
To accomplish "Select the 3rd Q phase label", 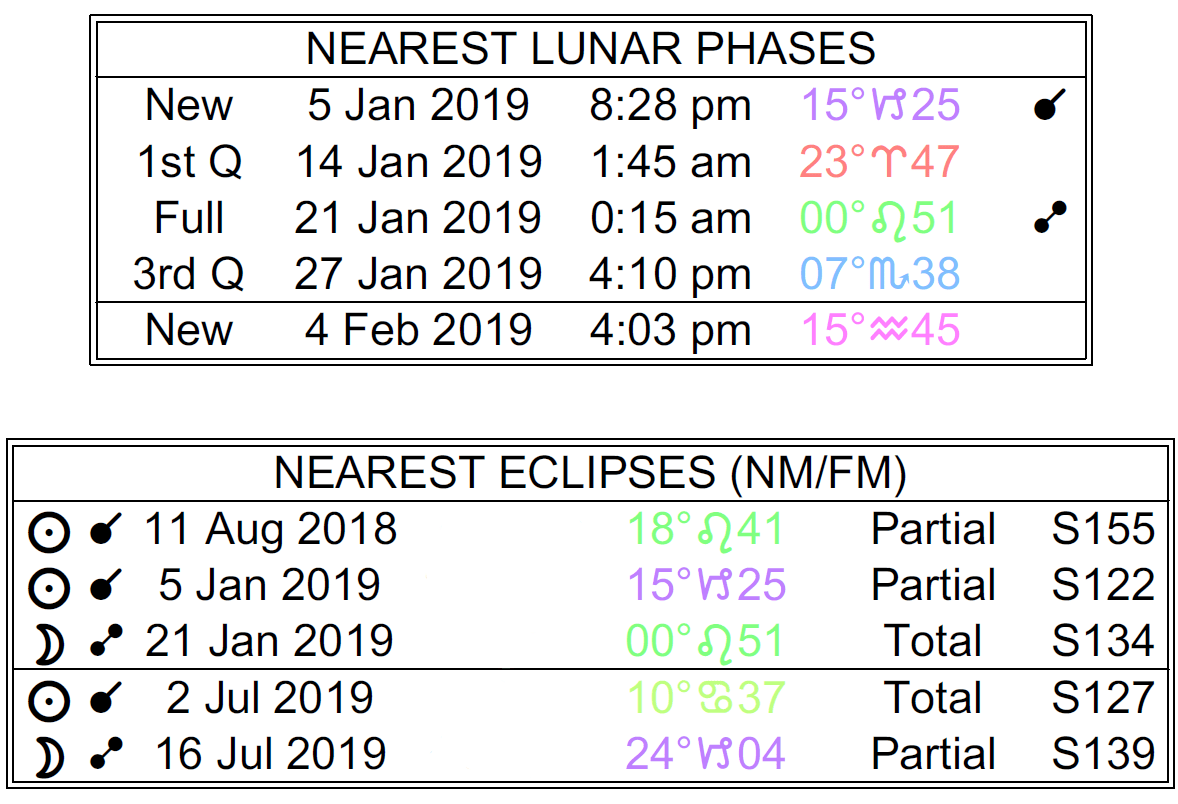I will tap(189, 274).
